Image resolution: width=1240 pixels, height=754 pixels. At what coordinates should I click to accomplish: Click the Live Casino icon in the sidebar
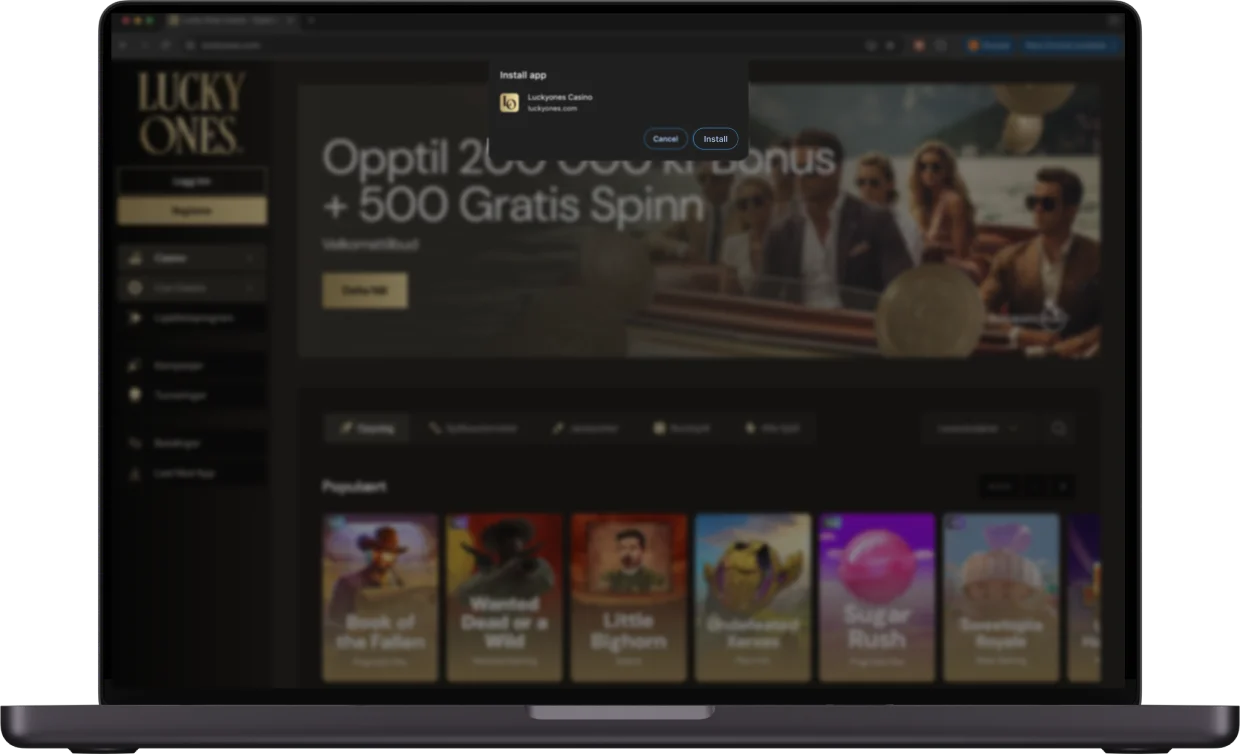coord(135,288)
